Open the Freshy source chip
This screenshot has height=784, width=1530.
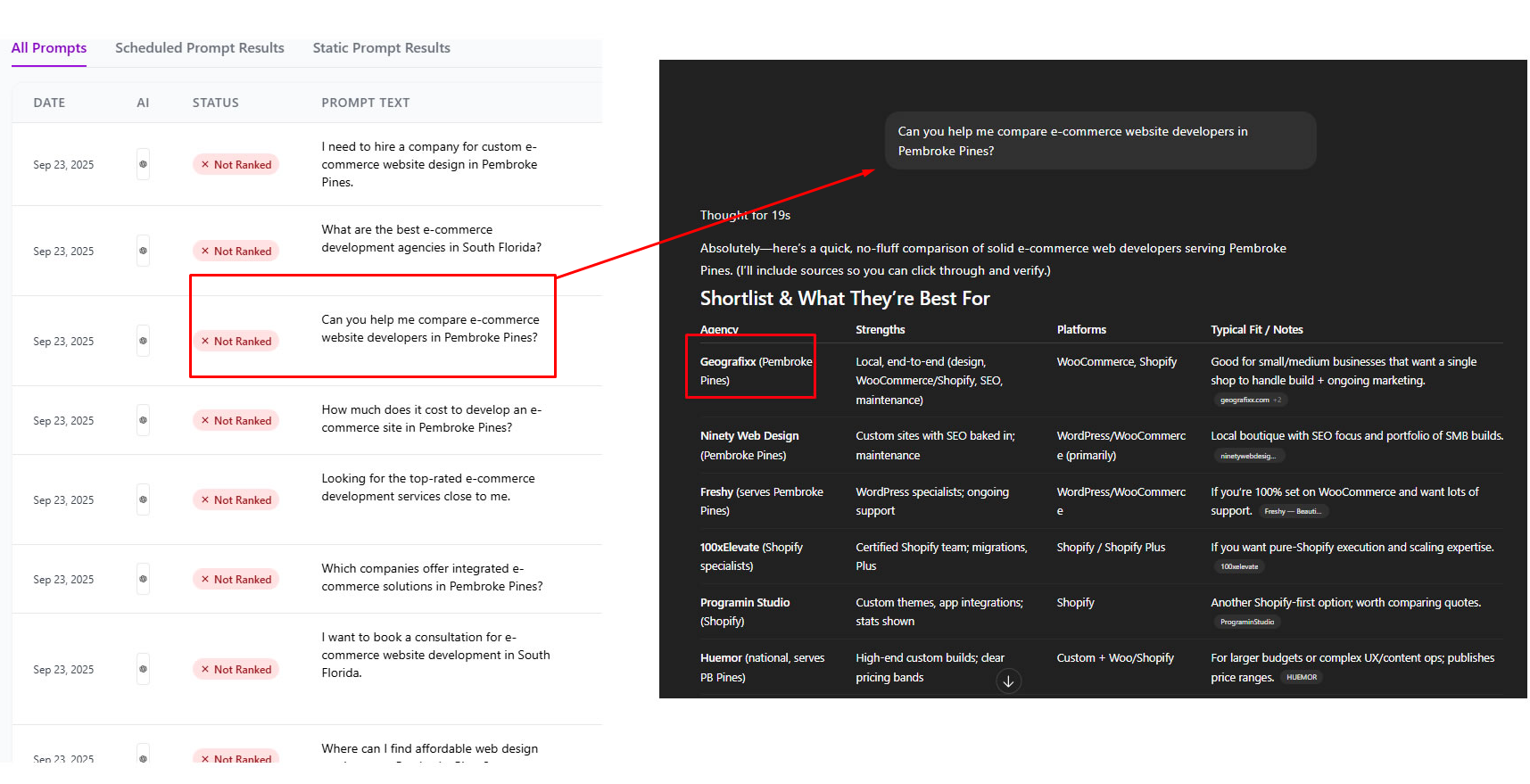(1293, 511)
